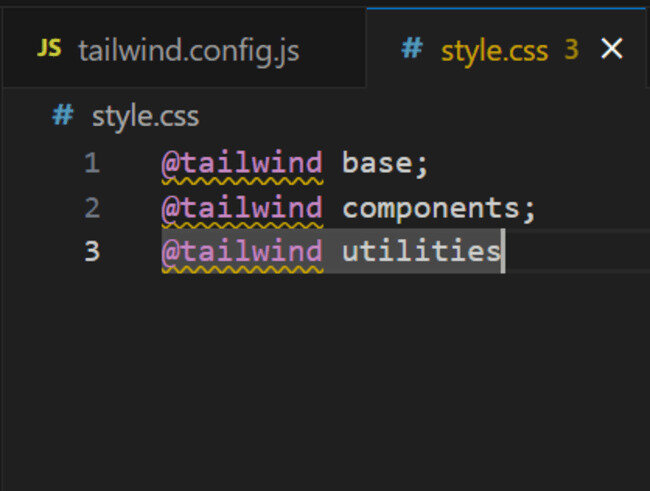The height and width of the screenshot is (491, 650).
Task: Switch to the tailwind.config.js tab
Action: 188,50
